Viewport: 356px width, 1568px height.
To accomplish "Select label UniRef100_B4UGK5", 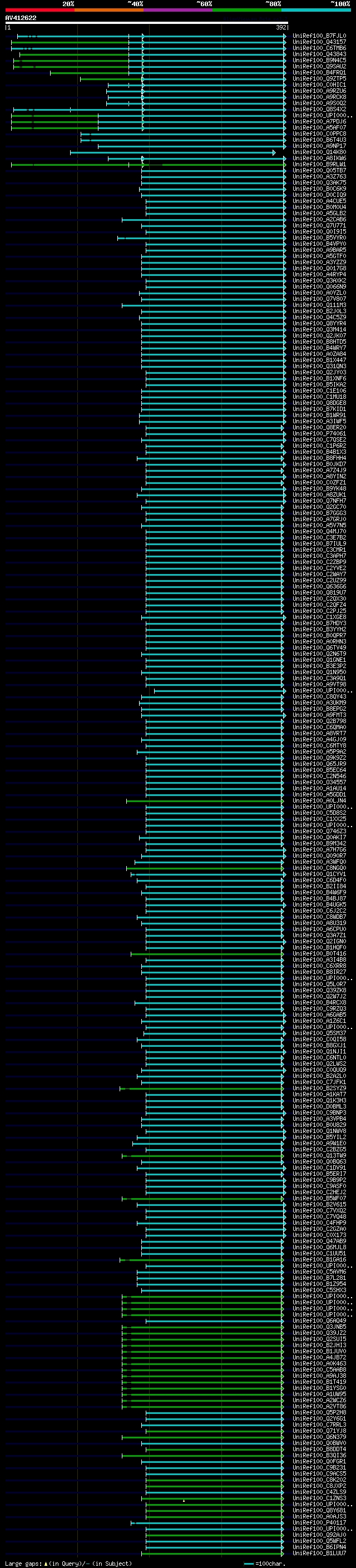I will click(319, 905).
